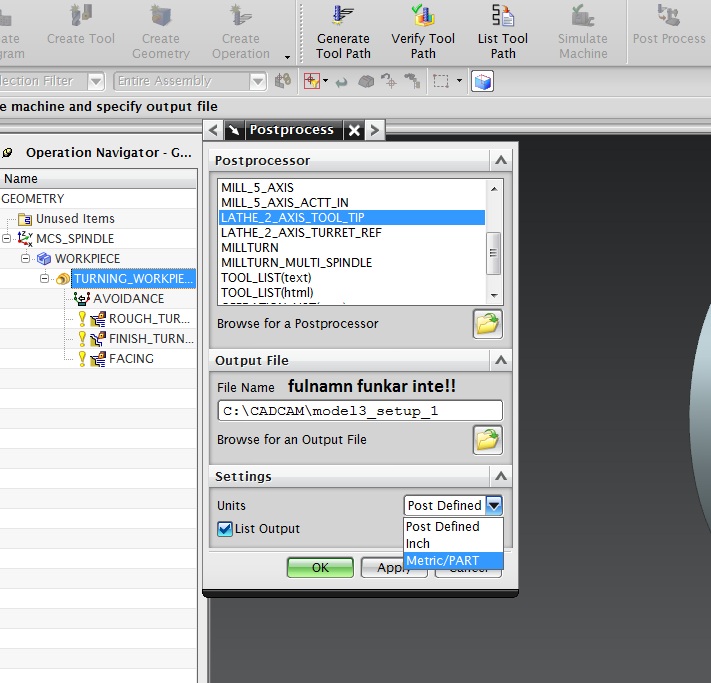This screenshot has width=711, height=683.
Task: Click the Generate Tool Path icon
Action: tap(343, 15)
